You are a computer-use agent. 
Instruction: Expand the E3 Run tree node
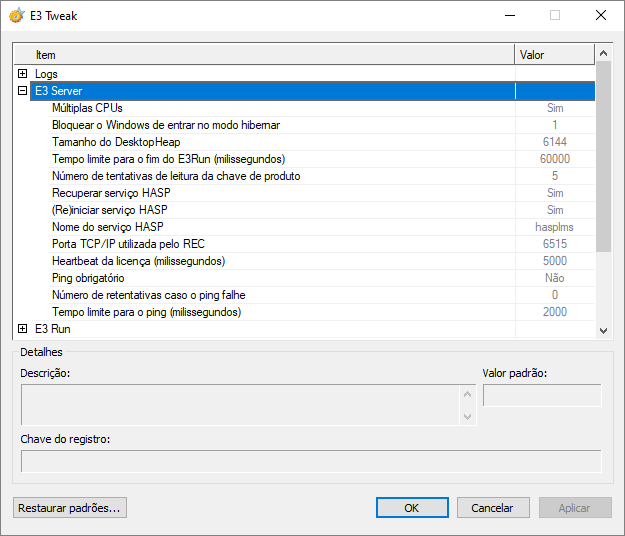[x=22, y=328]
